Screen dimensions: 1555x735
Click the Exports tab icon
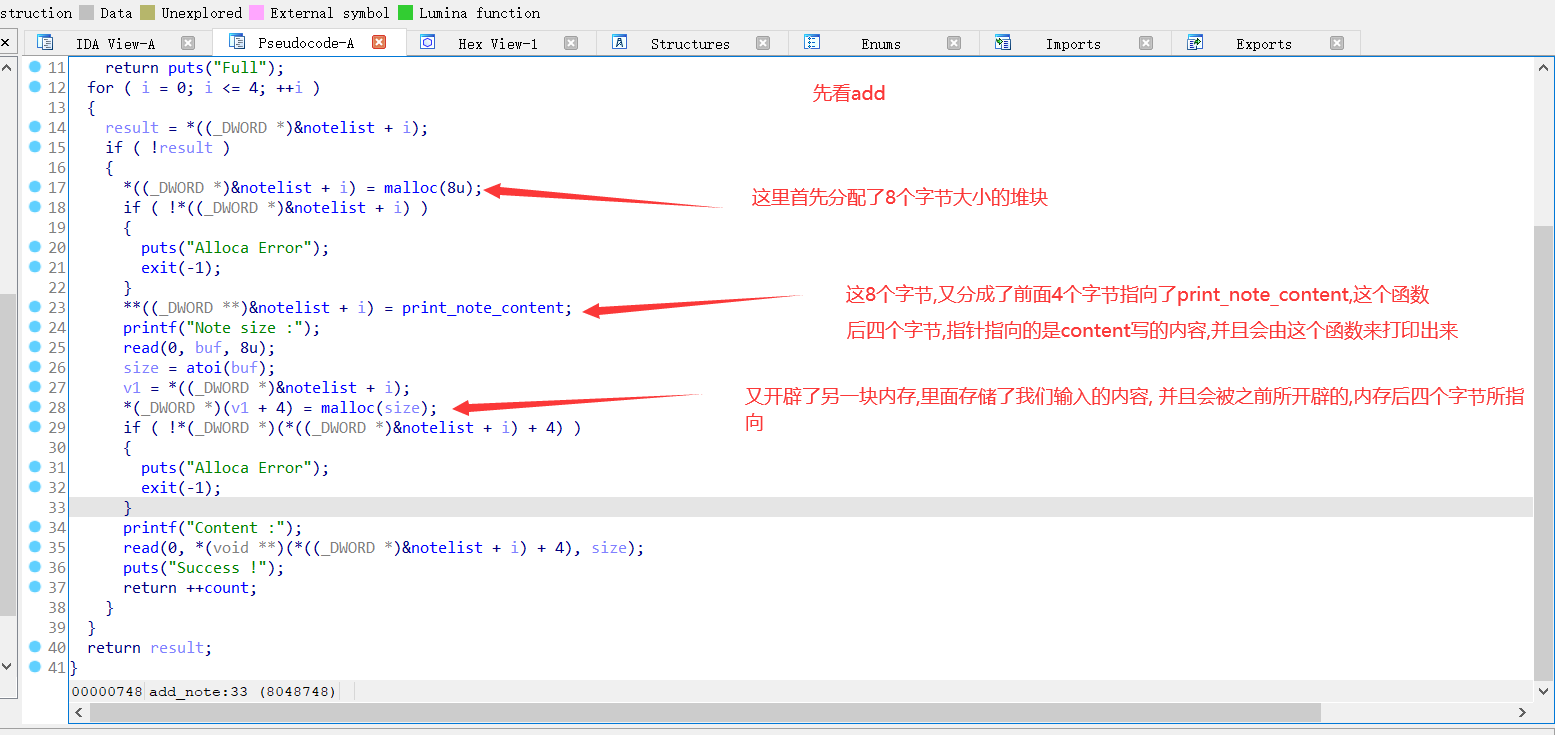coord(1194,42)
